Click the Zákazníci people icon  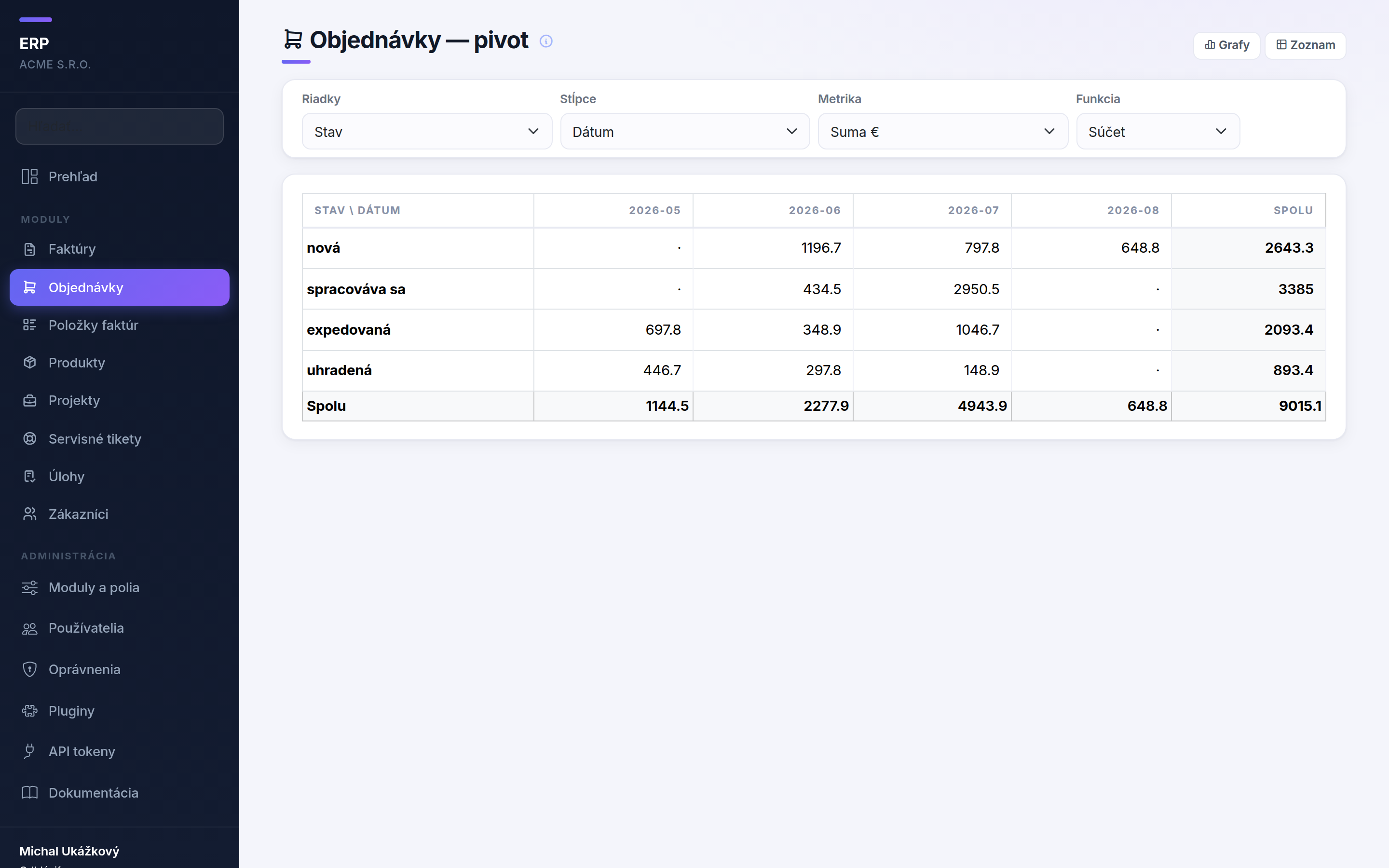tap(30, 514)
